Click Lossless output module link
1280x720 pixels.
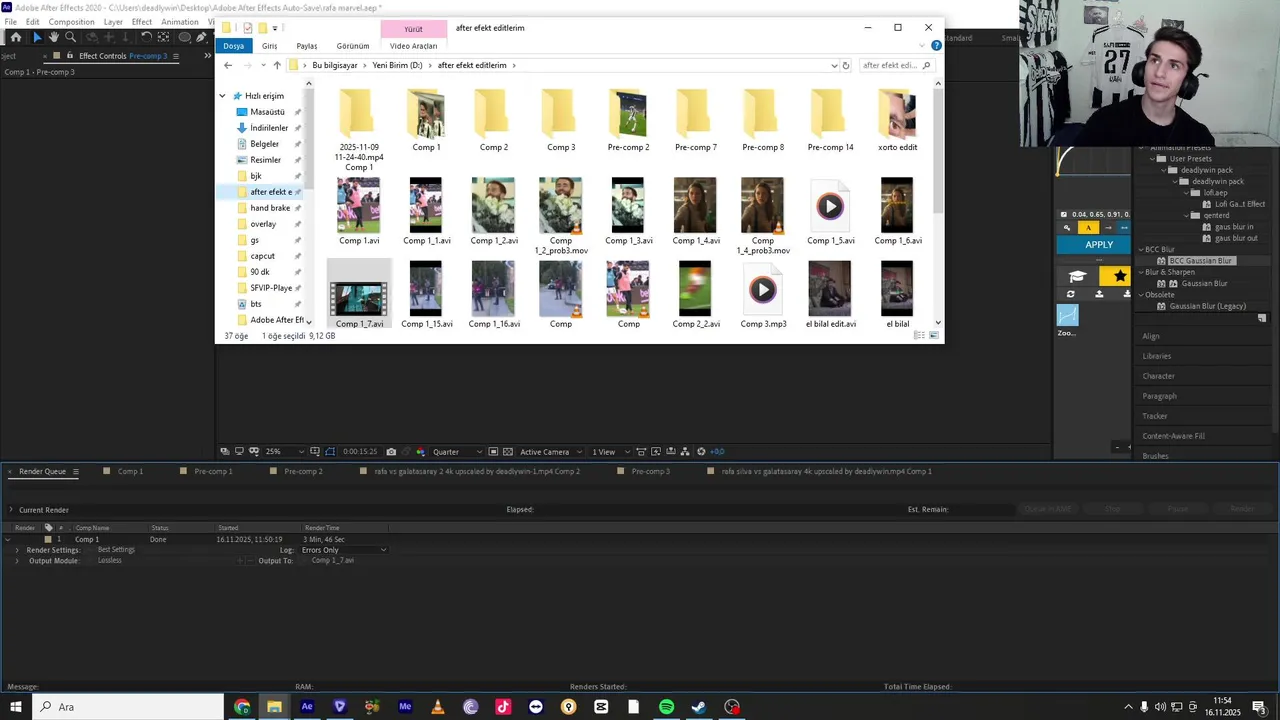point(109,561)
